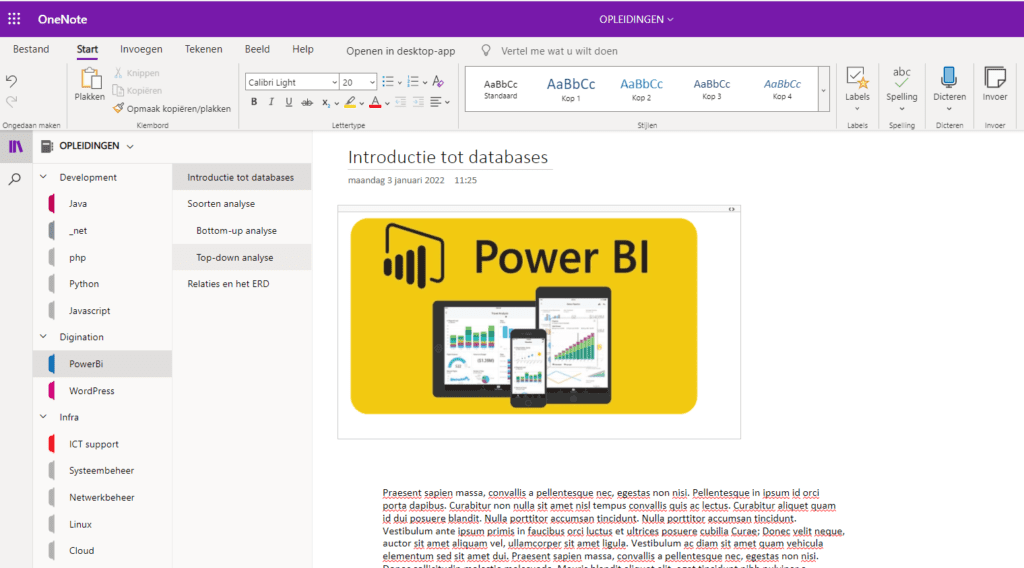Toggle italic formatting
This screenshot has height=568, width=1024.
271,102
